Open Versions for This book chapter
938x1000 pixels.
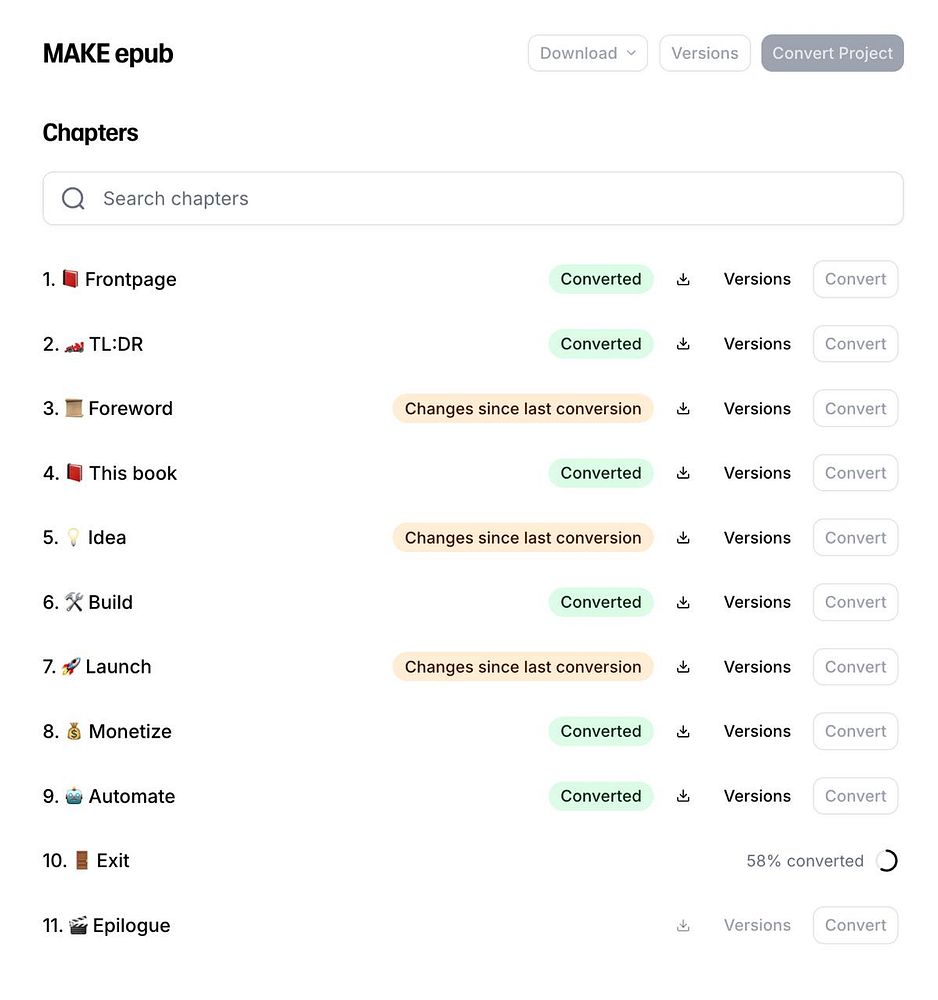757,473
